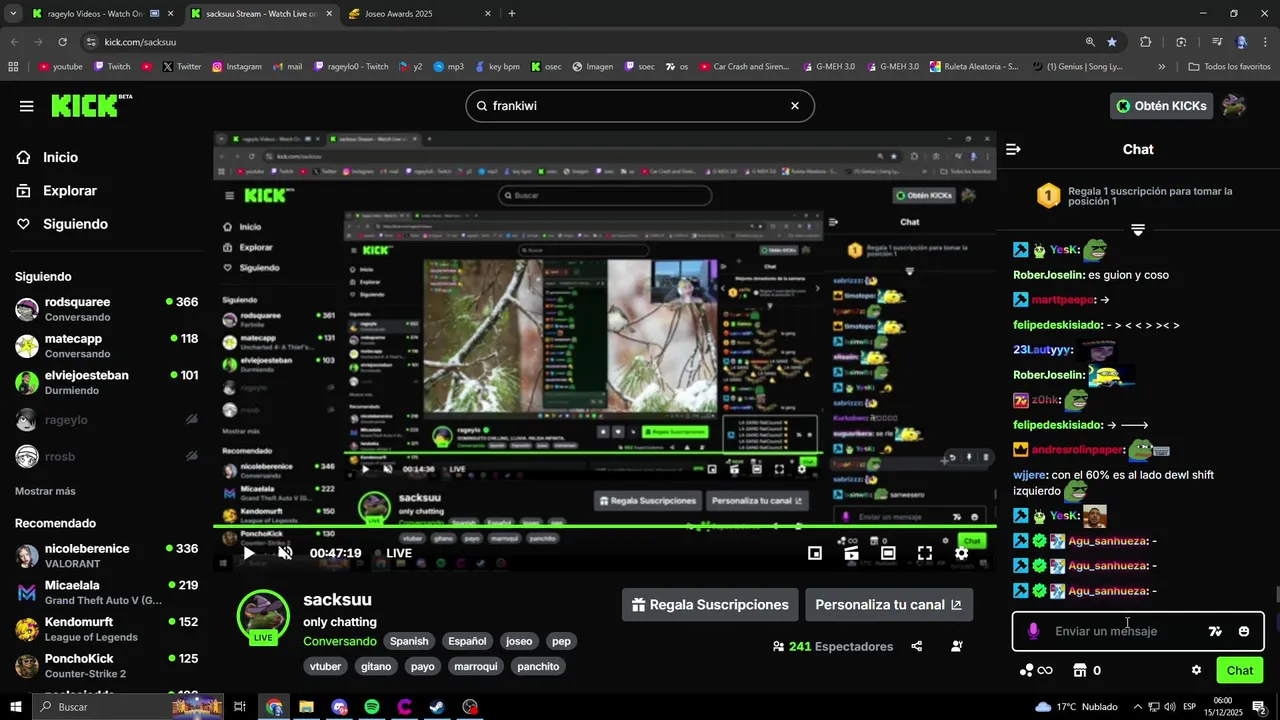Expand hidden bookmarks chevron

1161,67
